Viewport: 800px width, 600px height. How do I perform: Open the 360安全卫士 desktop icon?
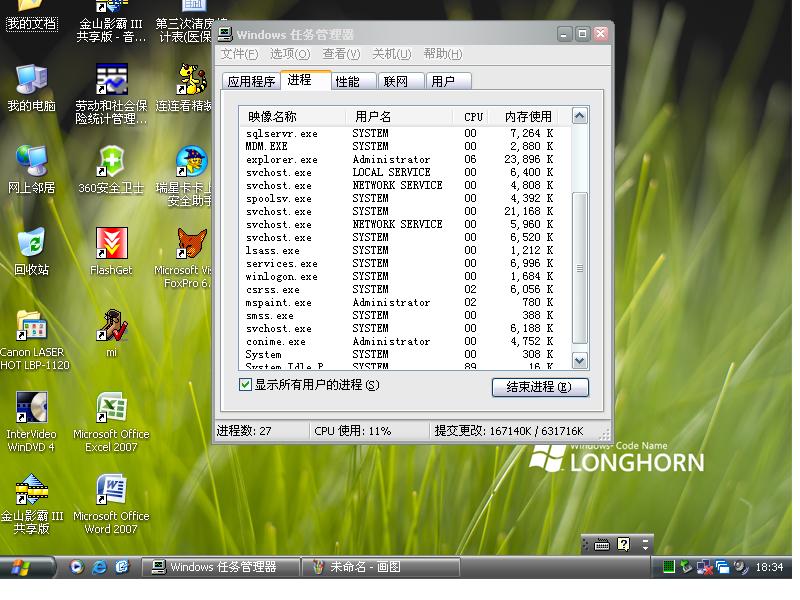pos(111,161)
